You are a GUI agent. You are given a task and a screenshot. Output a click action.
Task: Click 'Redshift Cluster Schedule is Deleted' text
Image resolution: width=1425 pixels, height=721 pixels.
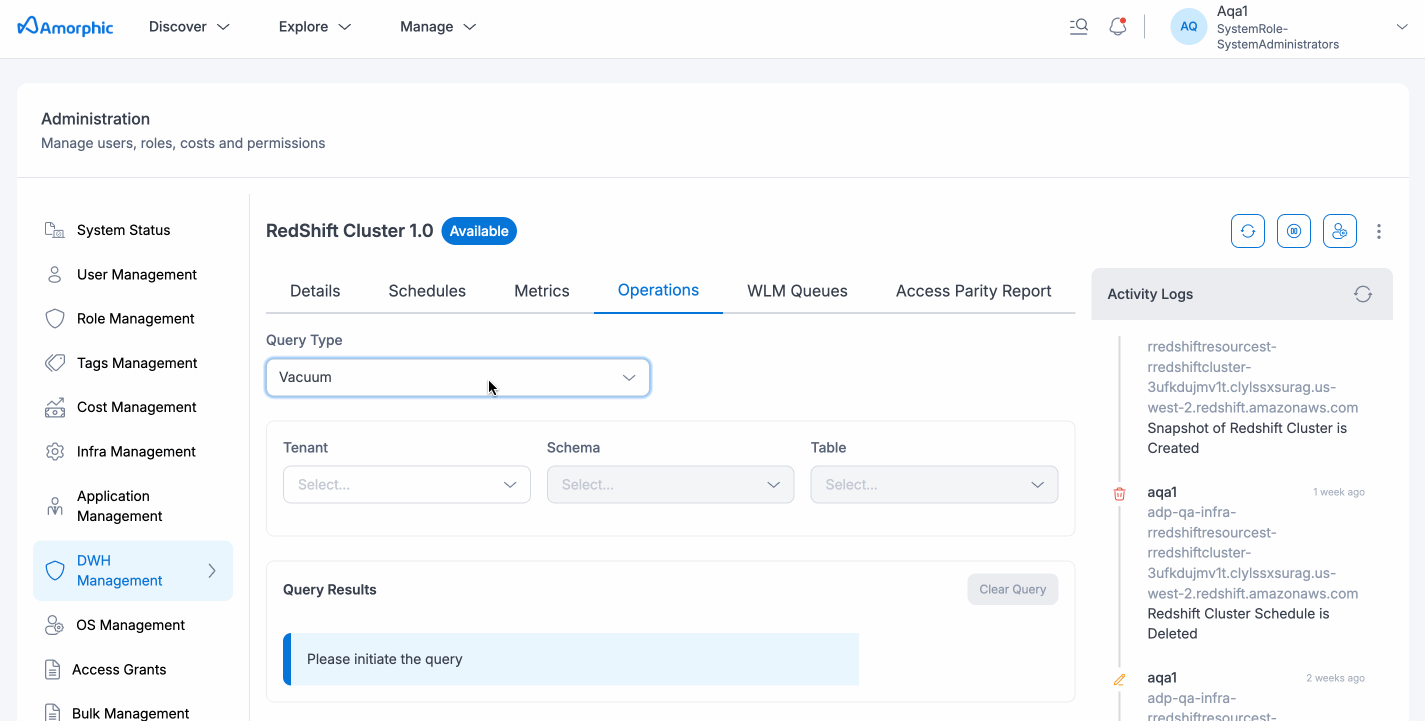tap(1238, 624)
